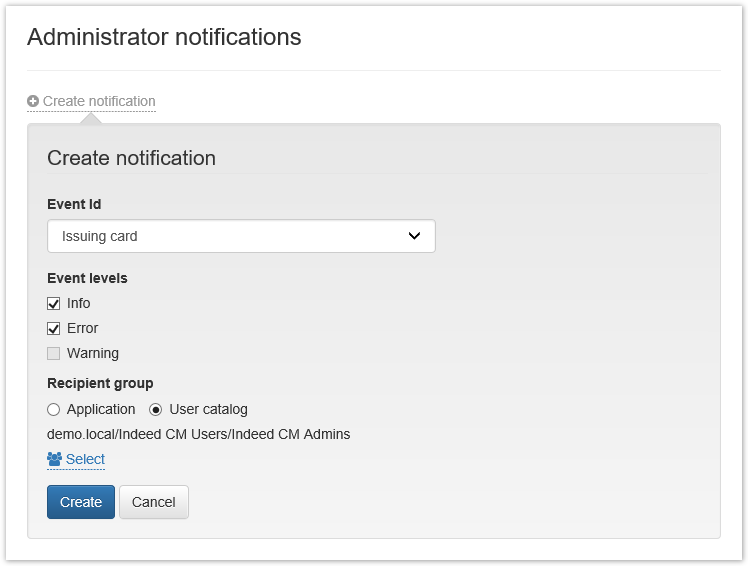Click the chevron arrow in Issuing card dropdown
This screenshot has height=566, width=748.
[x=415, y=236]
